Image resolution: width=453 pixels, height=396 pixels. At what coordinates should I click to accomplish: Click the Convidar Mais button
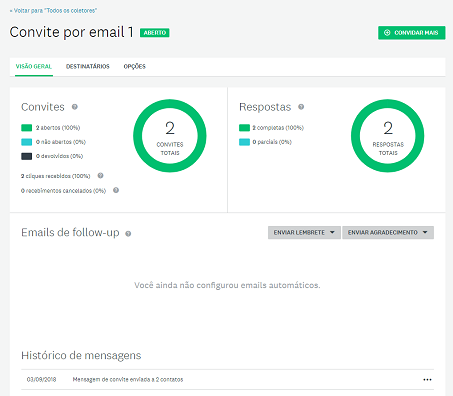click(411, 33)
